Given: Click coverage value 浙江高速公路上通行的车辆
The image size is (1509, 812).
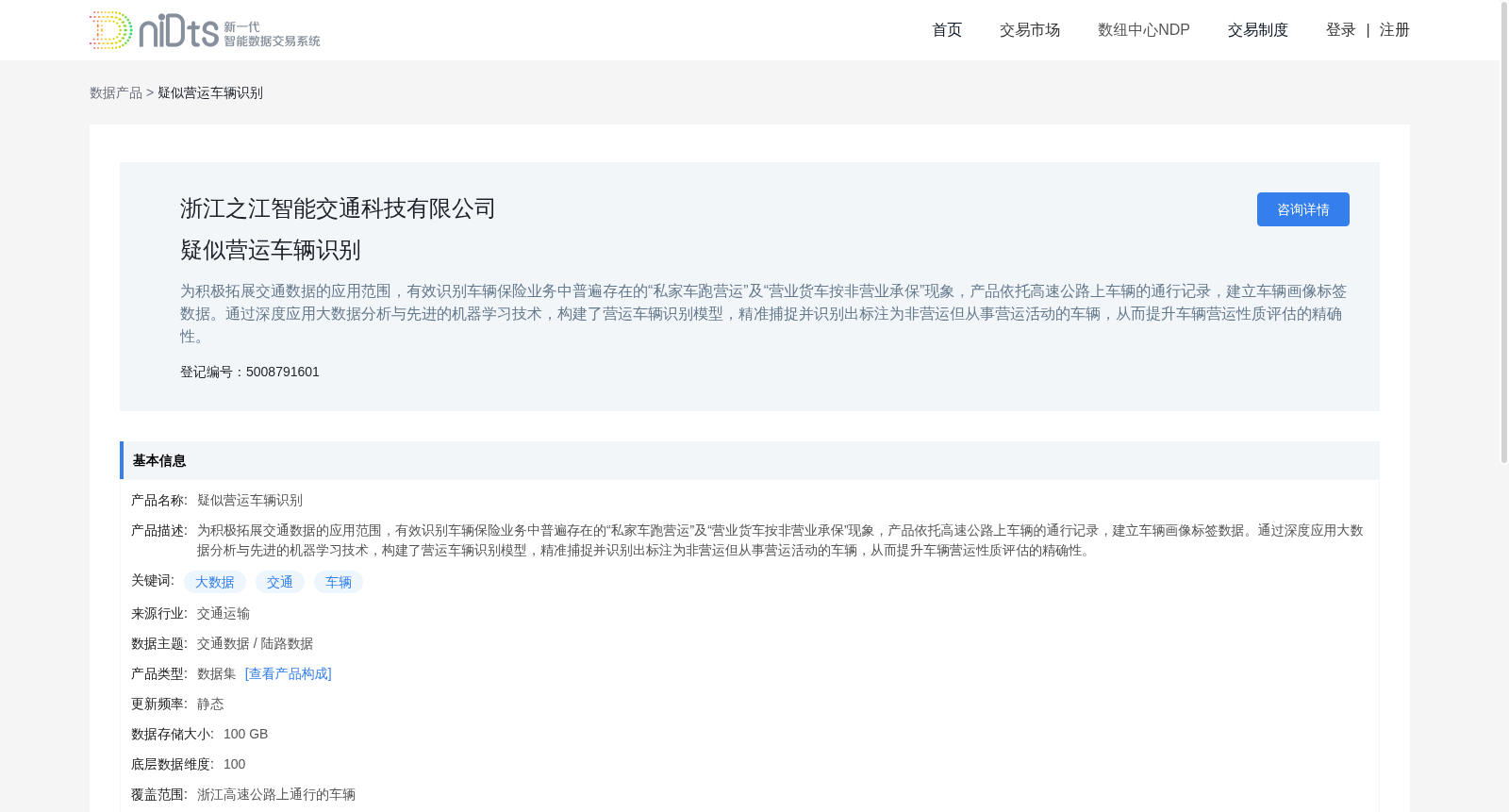Looking at the screenshot, I should [x=276, y=794].
